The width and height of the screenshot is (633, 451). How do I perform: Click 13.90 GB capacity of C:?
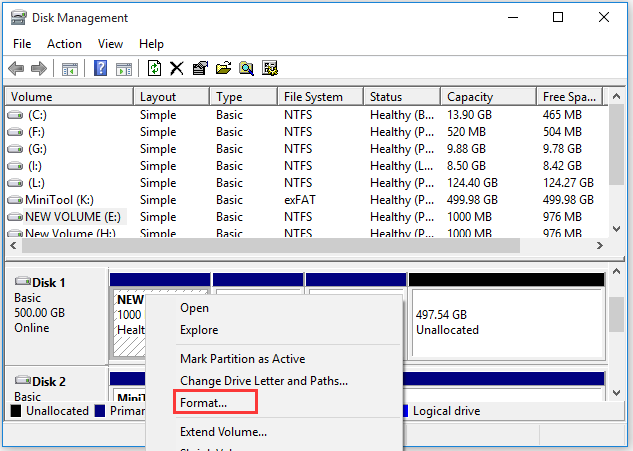click(x=469, y=115)
